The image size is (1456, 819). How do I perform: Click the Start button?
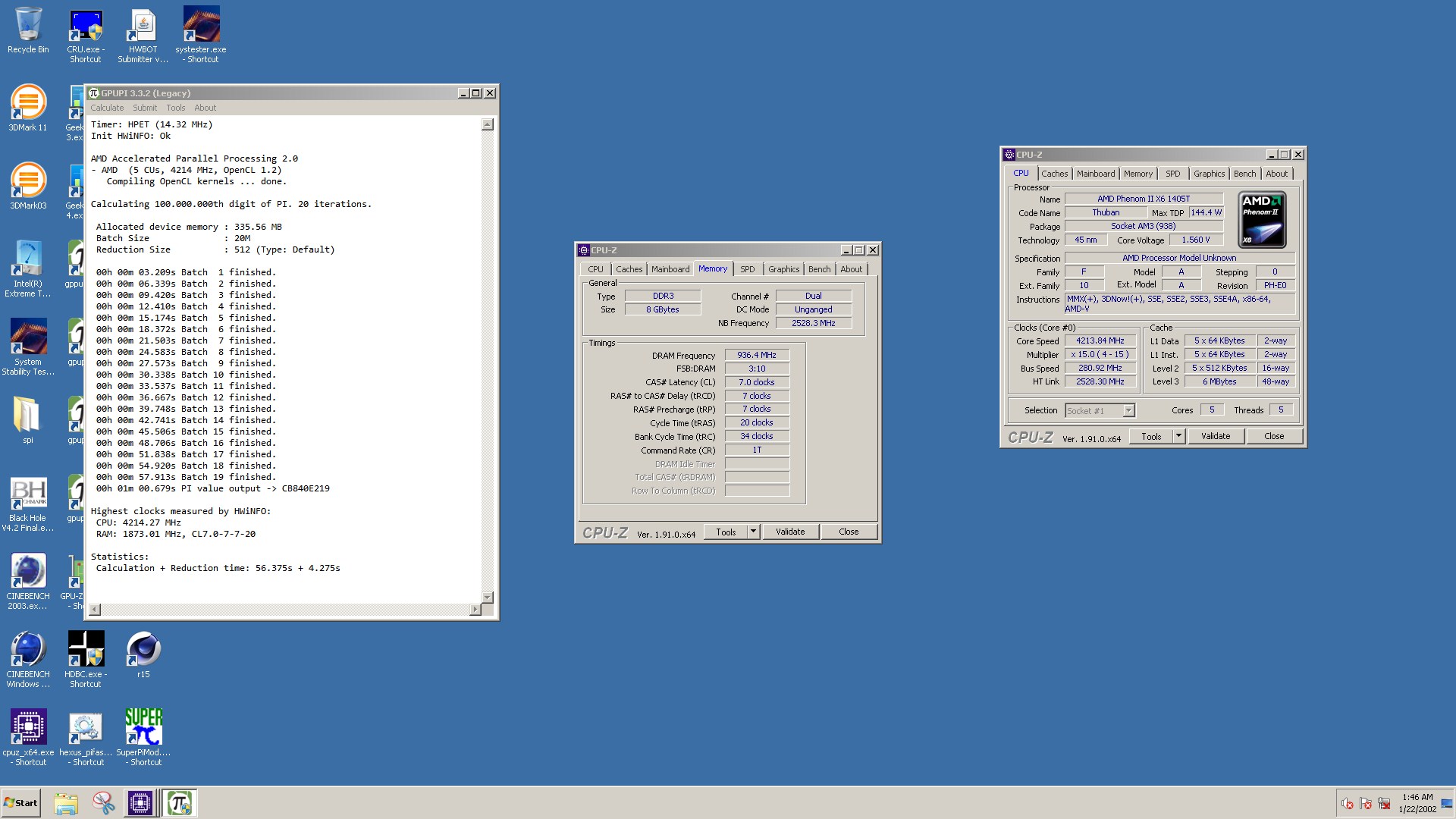[x=20, y=803]
